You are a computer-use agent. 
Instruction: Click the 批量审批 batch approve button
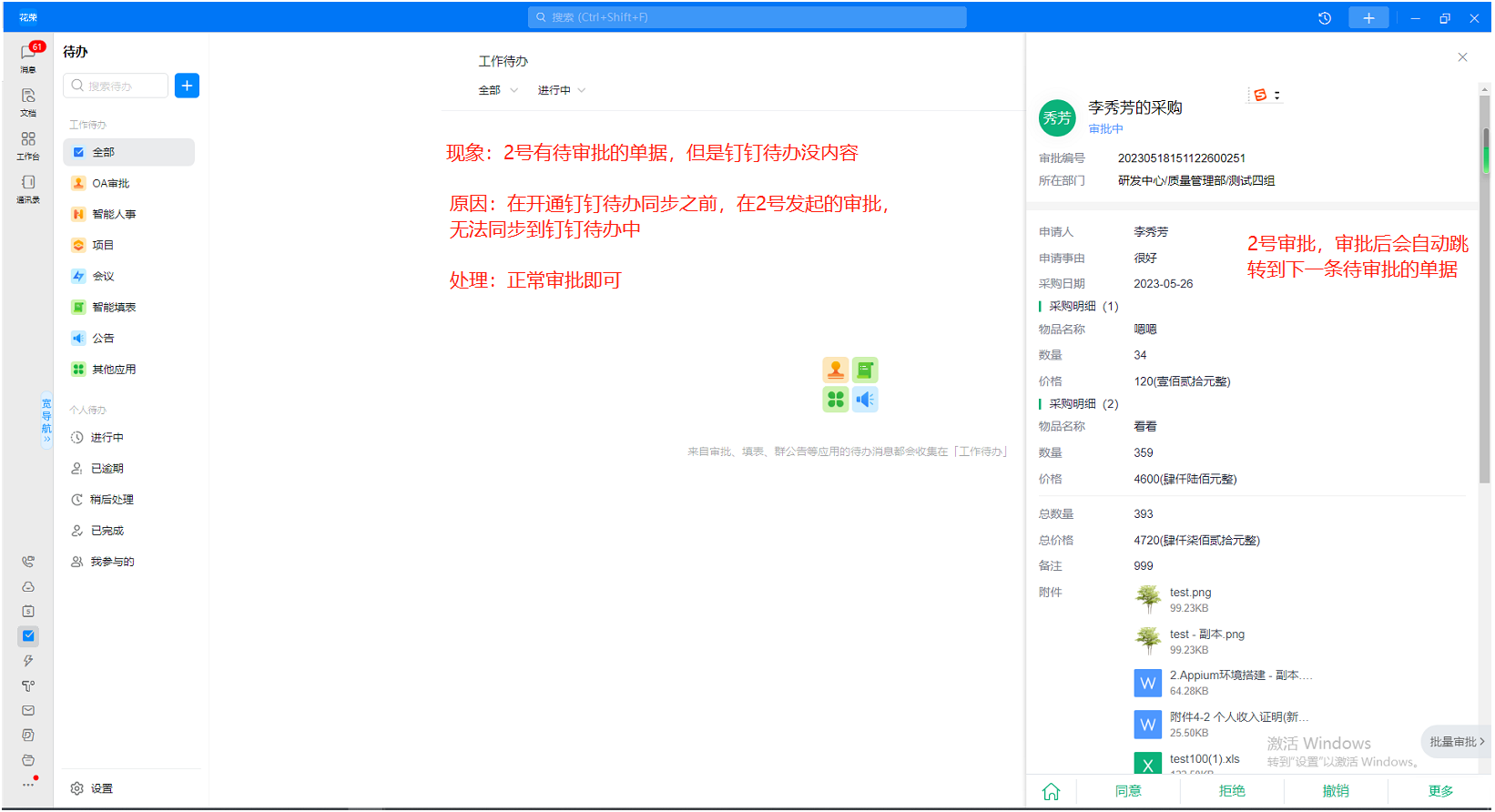coord(1456,742)
